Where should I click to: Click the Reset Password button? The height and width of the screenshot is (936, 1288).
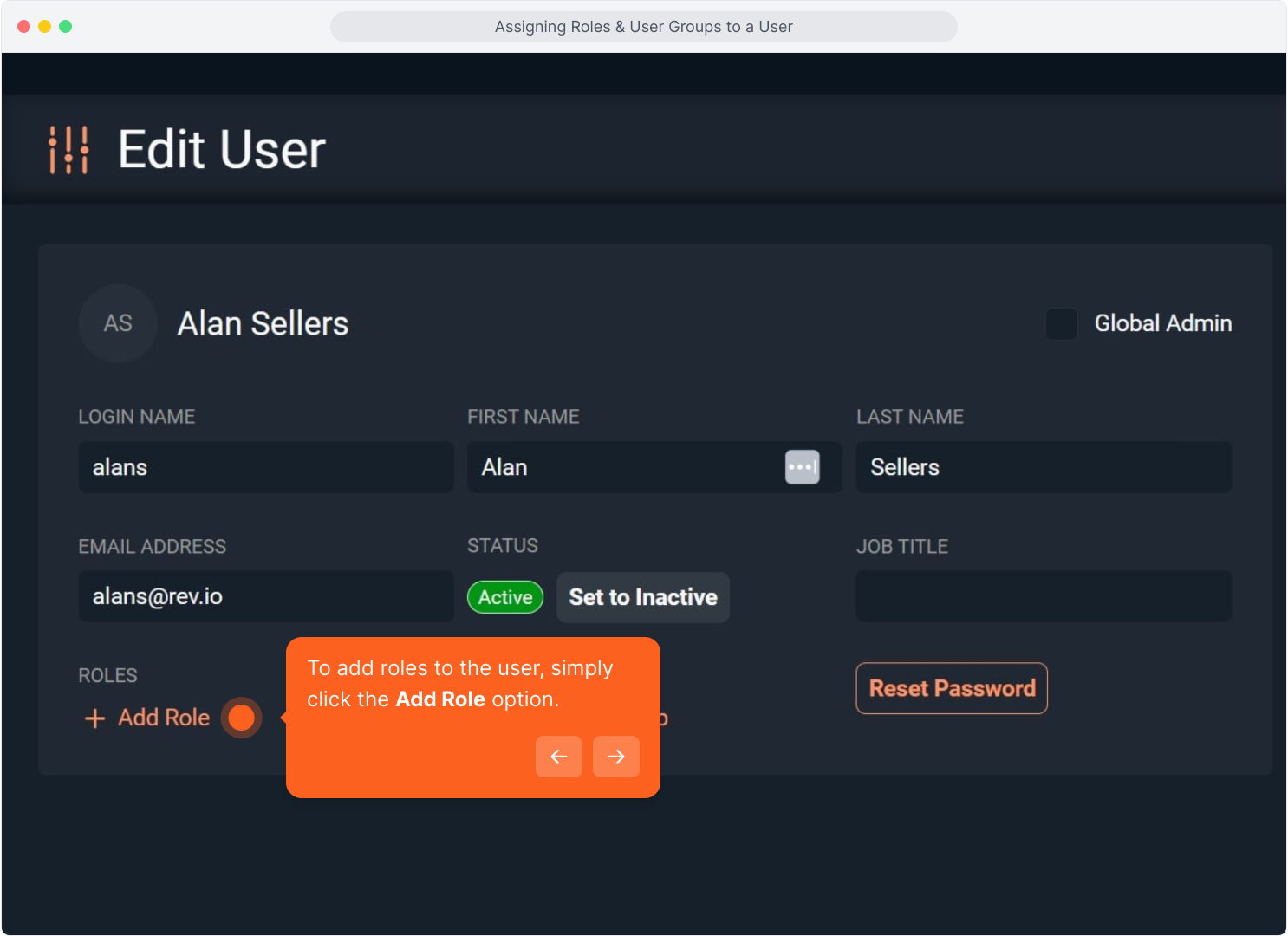tap(951, 688)
